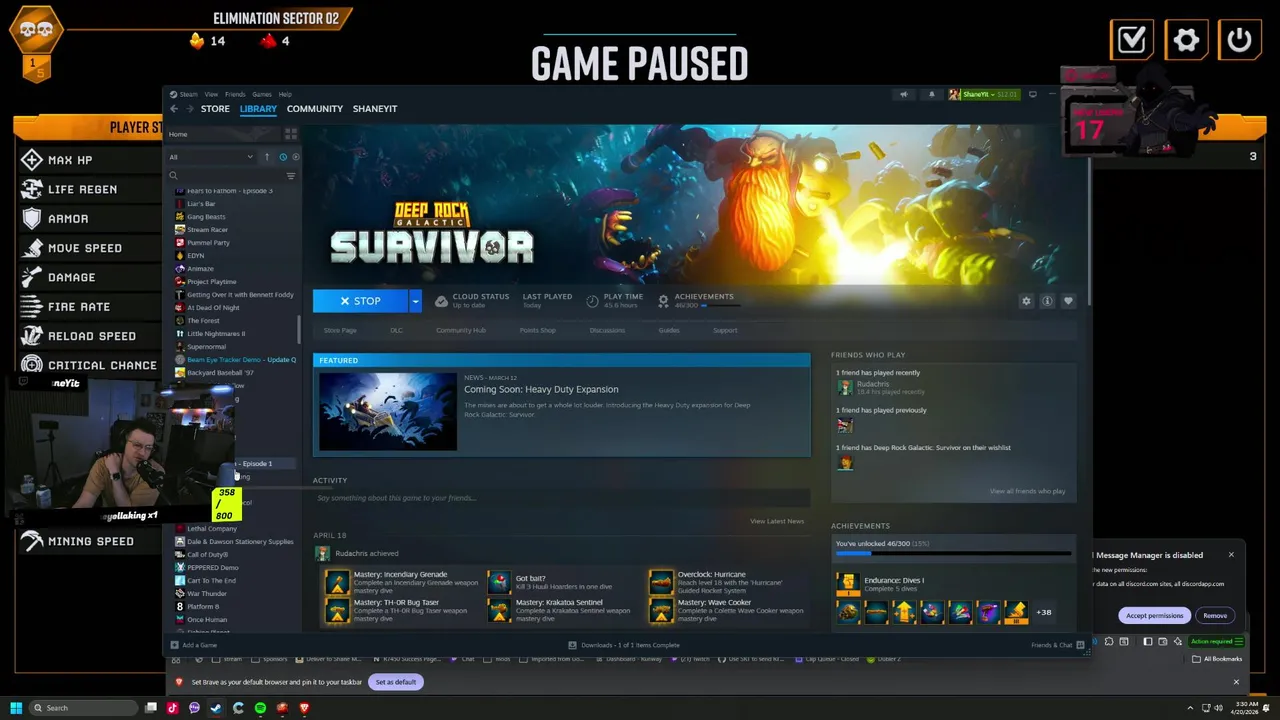Click the Brave browser taskbar icon
Image resolution: width=1280 pixels, height=720 pixels.
[x=304, y=708]
